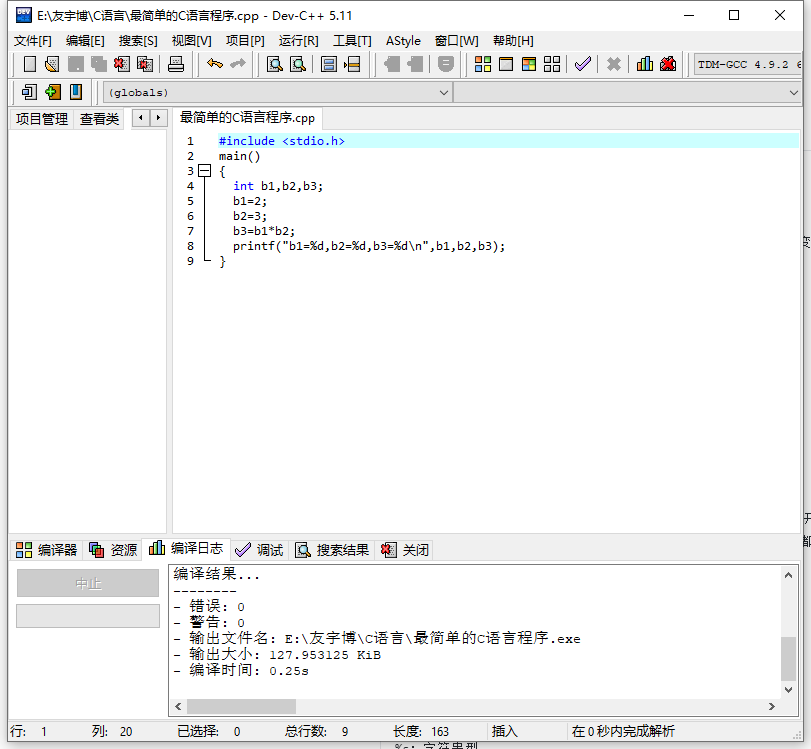Click the right arrow of the sidebar tabs
The image size is (811, 749).
point(158,118)
